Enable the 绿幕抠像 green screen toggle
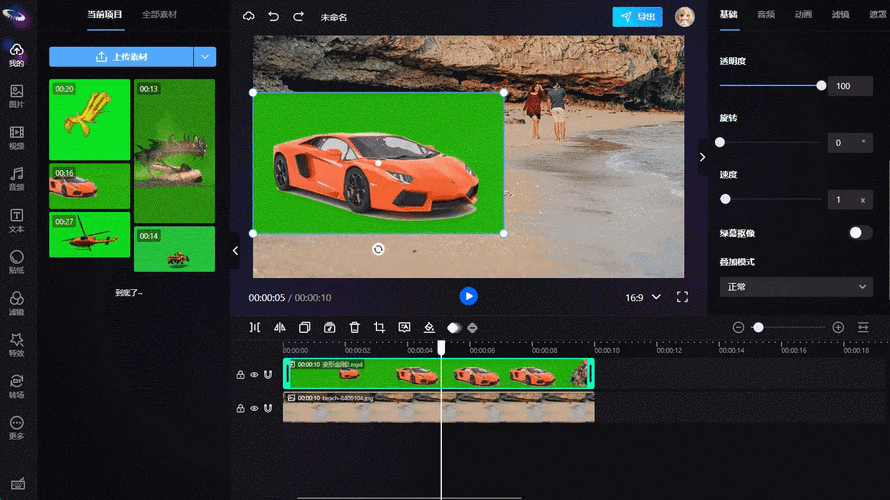890x500 pixels. [x=860, y=233]
